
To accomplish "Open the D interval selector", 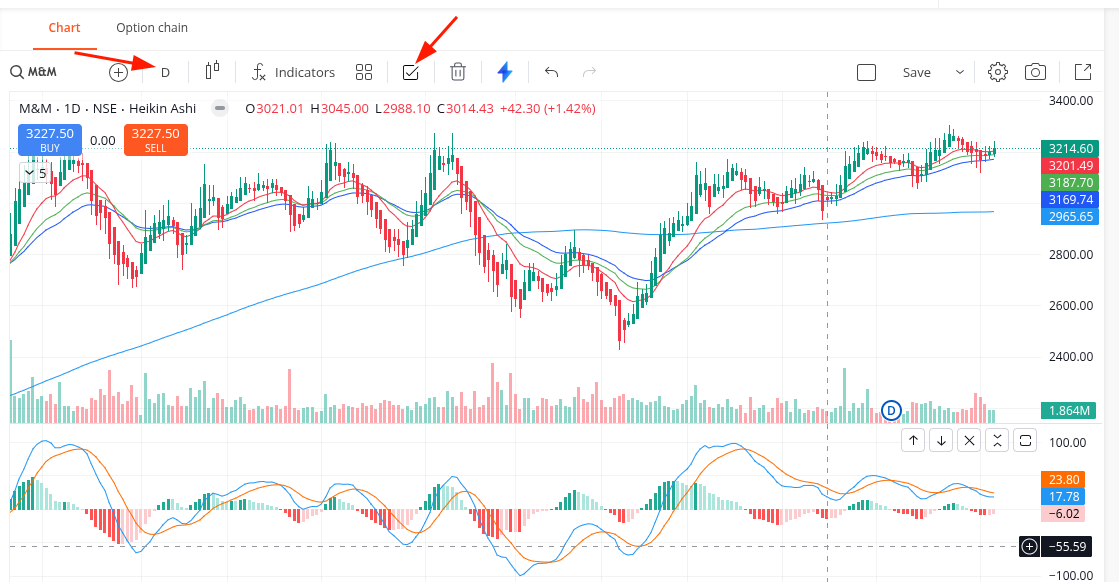I will [x=164, y=71].
